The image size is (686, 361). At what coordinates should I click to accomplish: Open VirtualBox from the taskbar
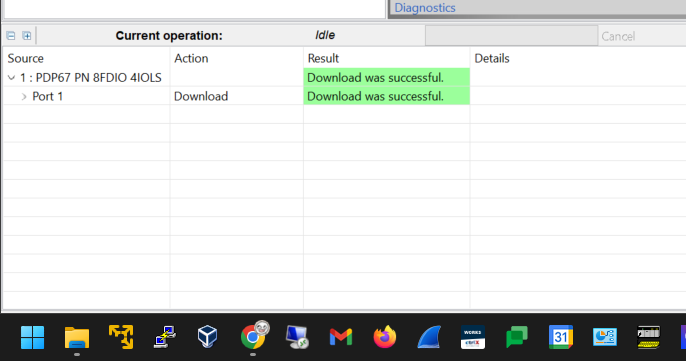(207, 336)
